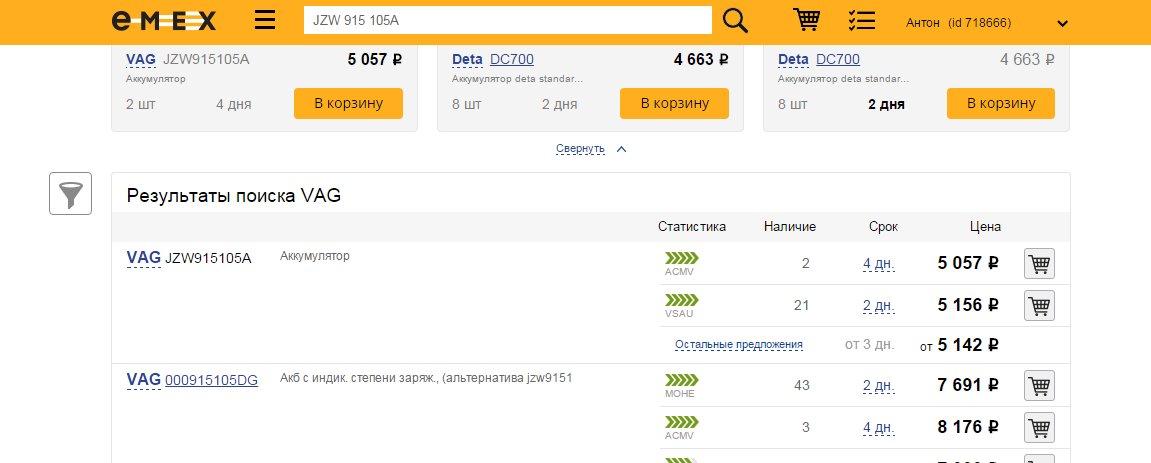Open the 000915105DG part number link
The width and height of the screenshot is (1151, 463).
211,380
